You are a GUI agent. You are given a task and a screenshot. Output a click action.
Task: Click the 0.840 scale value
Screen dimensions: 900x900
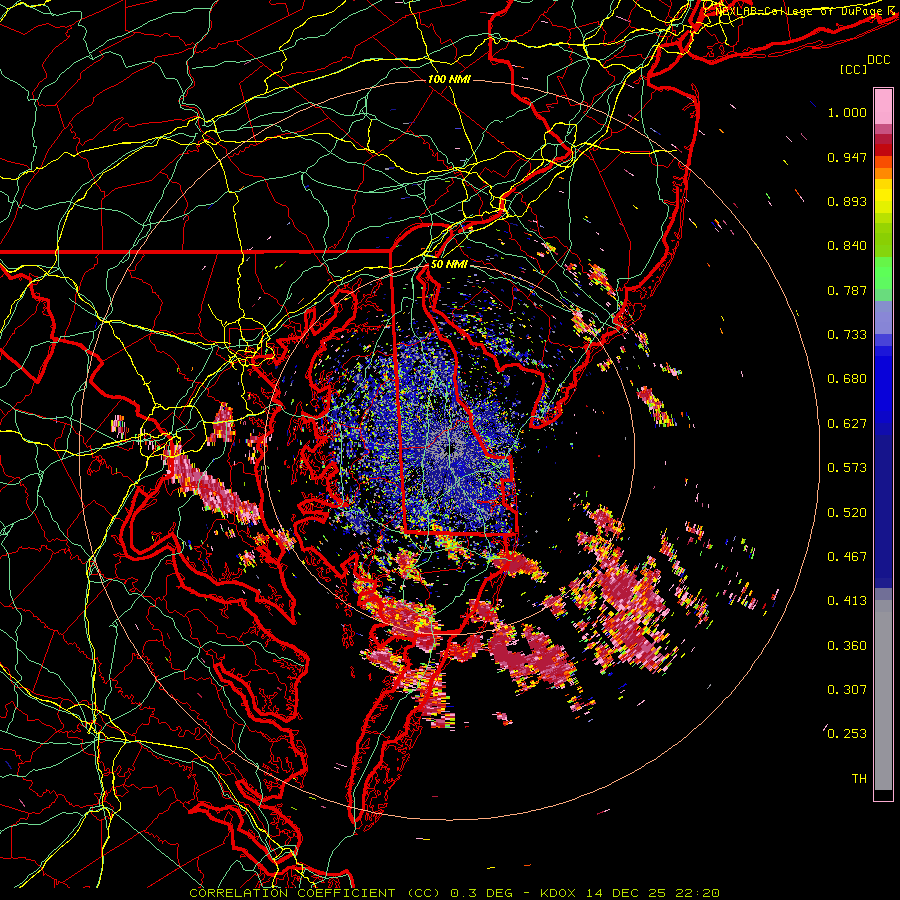coord(847,246)
